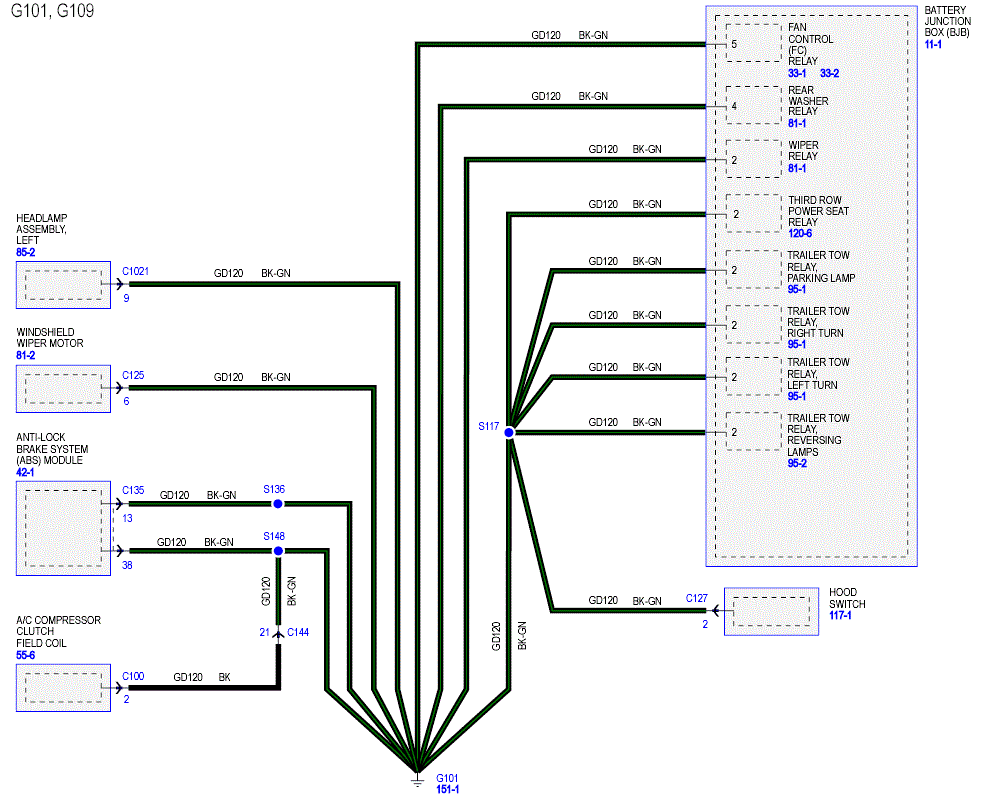Click the G101, G109 page title
Screen dimensions: 986x798
[53, 11]
